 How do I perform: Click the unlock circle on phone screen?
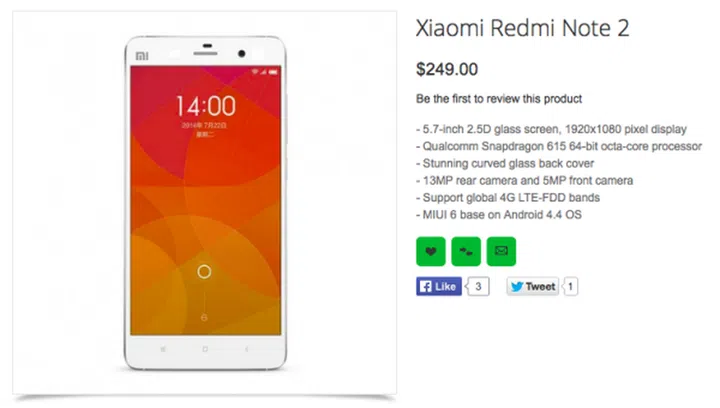point(204,272)
